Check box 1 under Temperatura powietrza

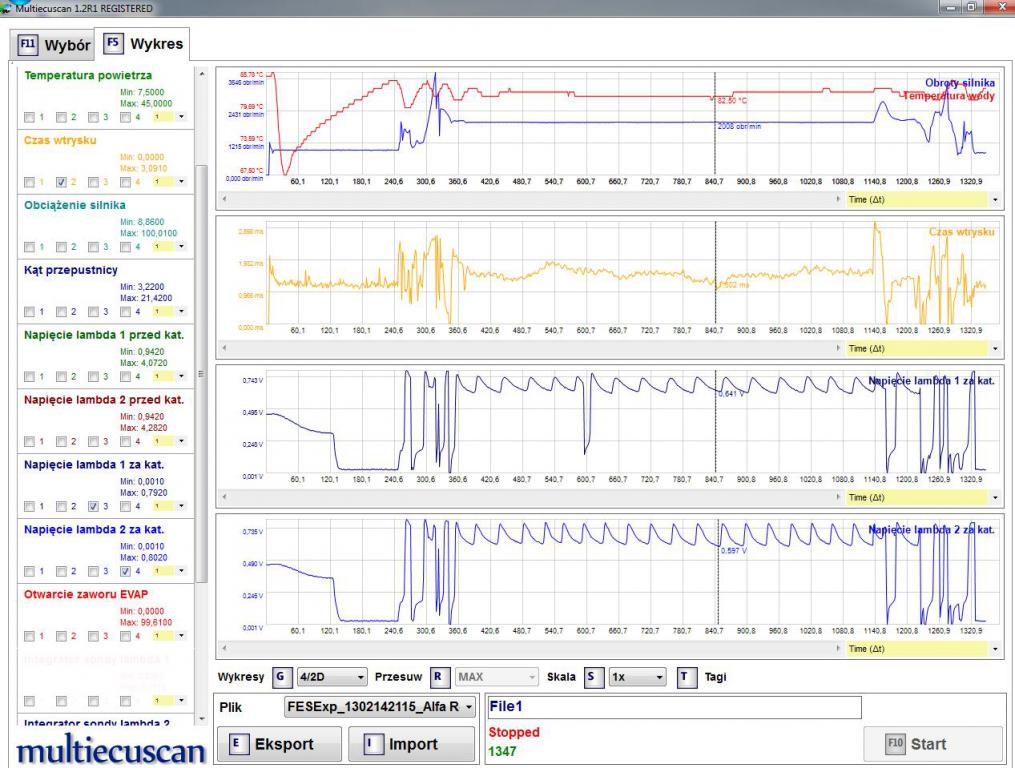30,117
